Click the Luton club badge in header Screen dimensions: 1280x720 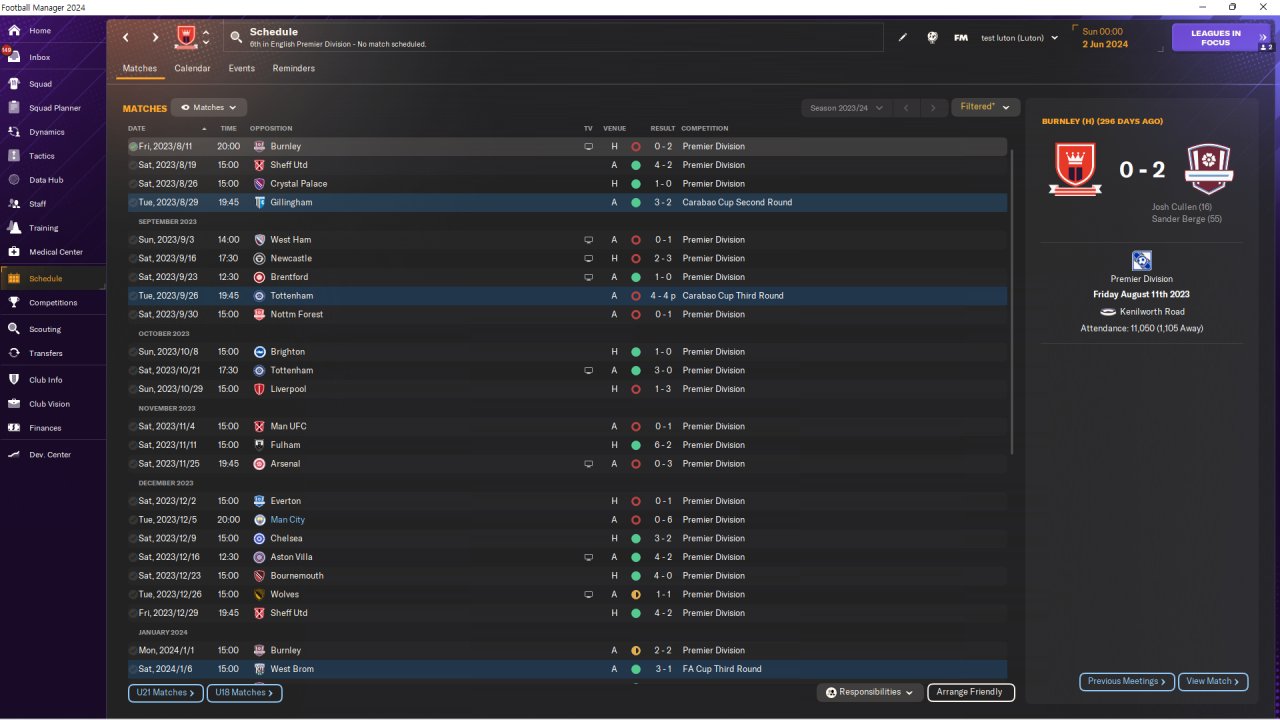(x=185, y=38)
